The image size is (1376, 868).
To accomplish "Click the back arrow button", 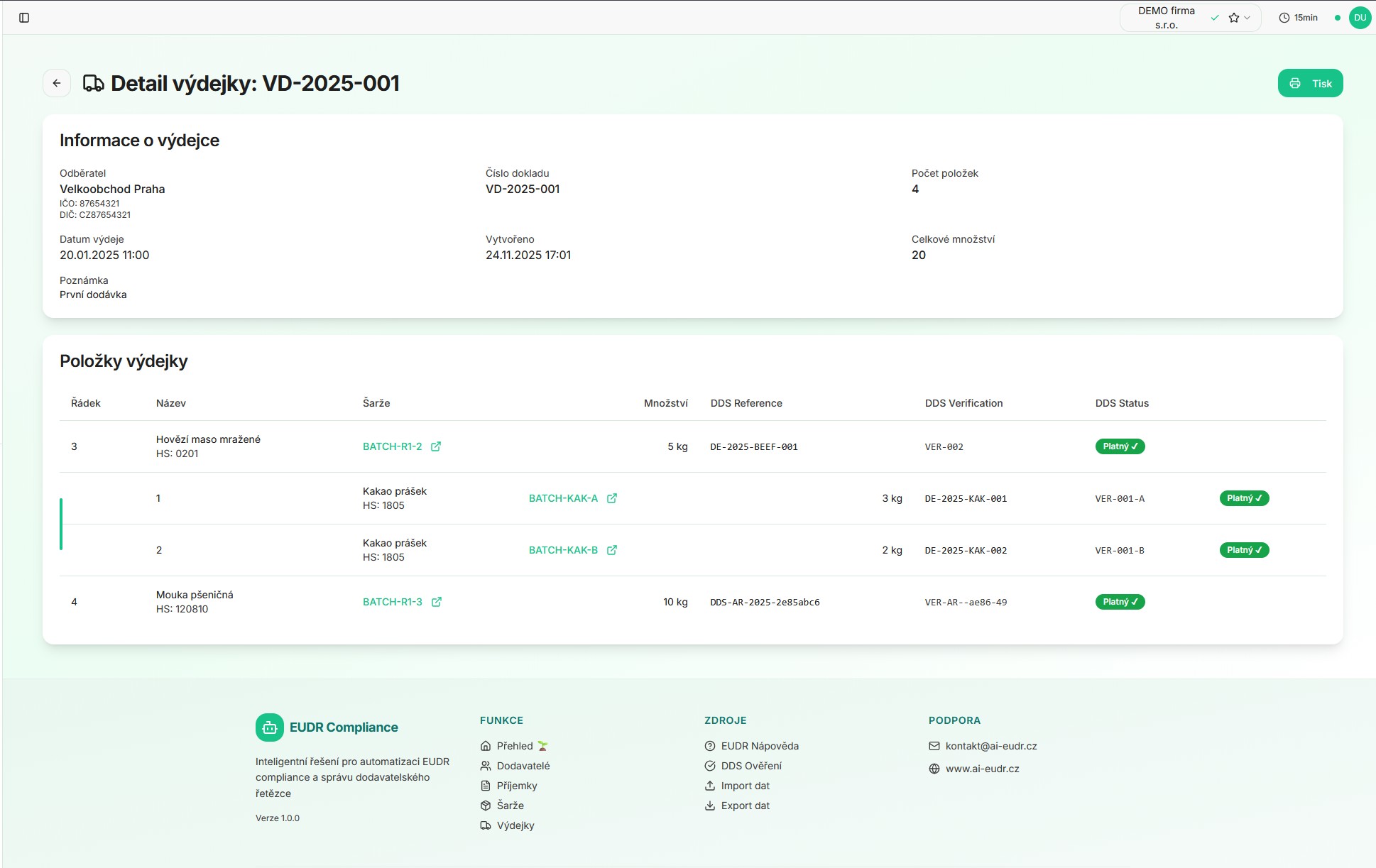I will pyautogui.click(x=57, y=83).
